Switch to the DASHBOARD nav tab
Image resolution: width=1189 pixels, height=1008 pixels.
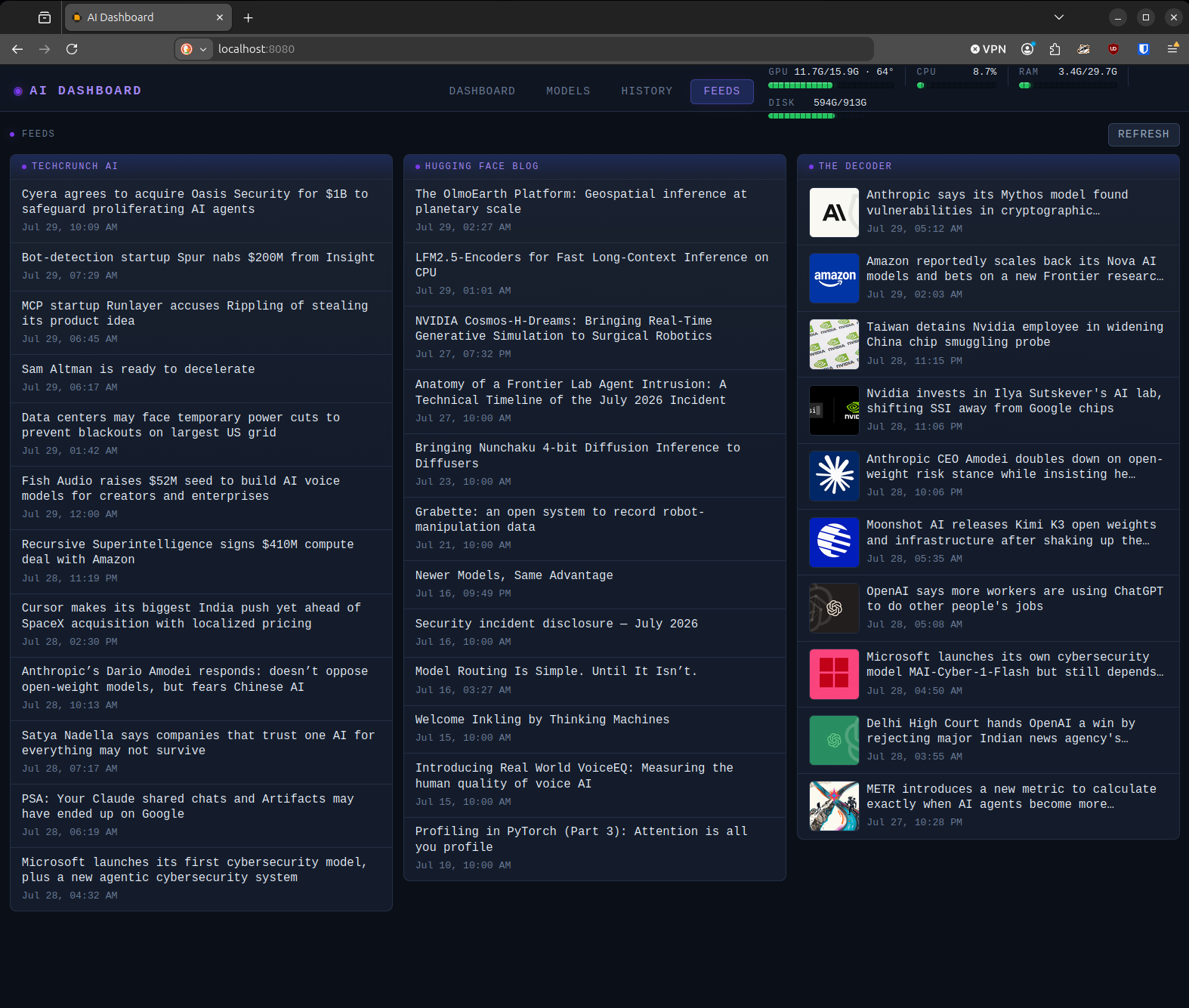click(x=482, y=91)
